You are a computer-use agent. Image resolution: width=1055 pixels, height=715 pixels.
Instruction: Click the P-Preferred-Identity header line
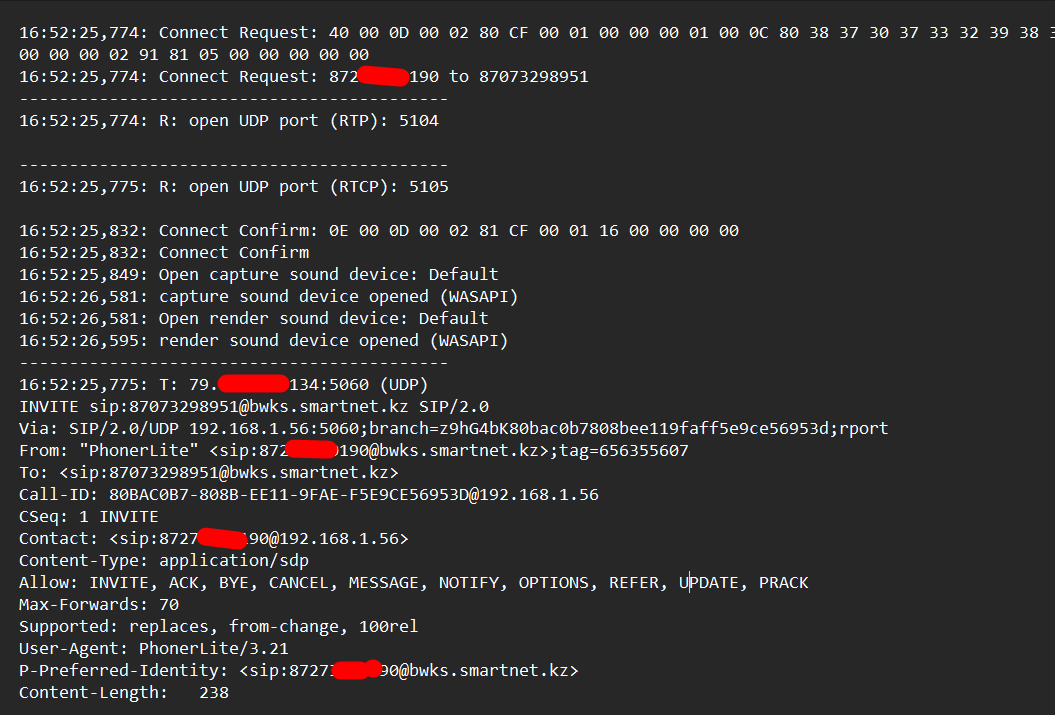click(298, 670)
